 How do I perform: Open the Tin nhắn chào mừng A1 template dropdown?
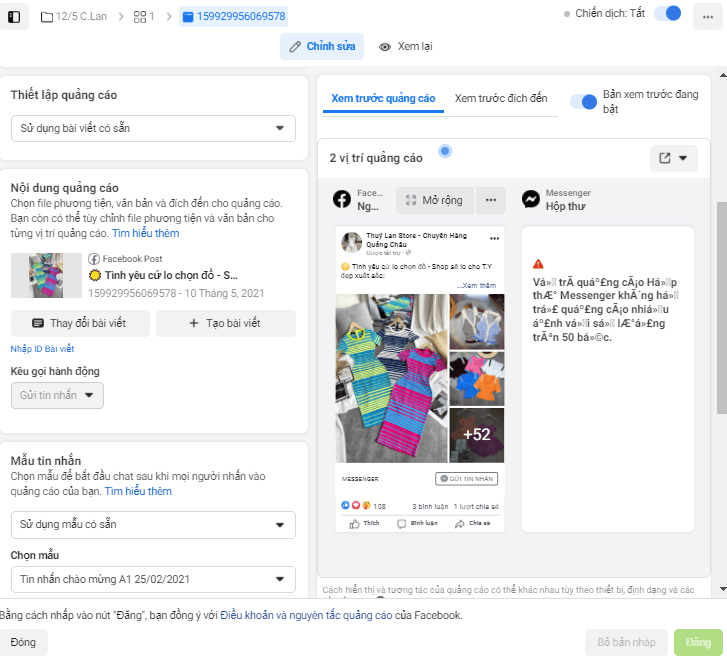tap(153, 579)
